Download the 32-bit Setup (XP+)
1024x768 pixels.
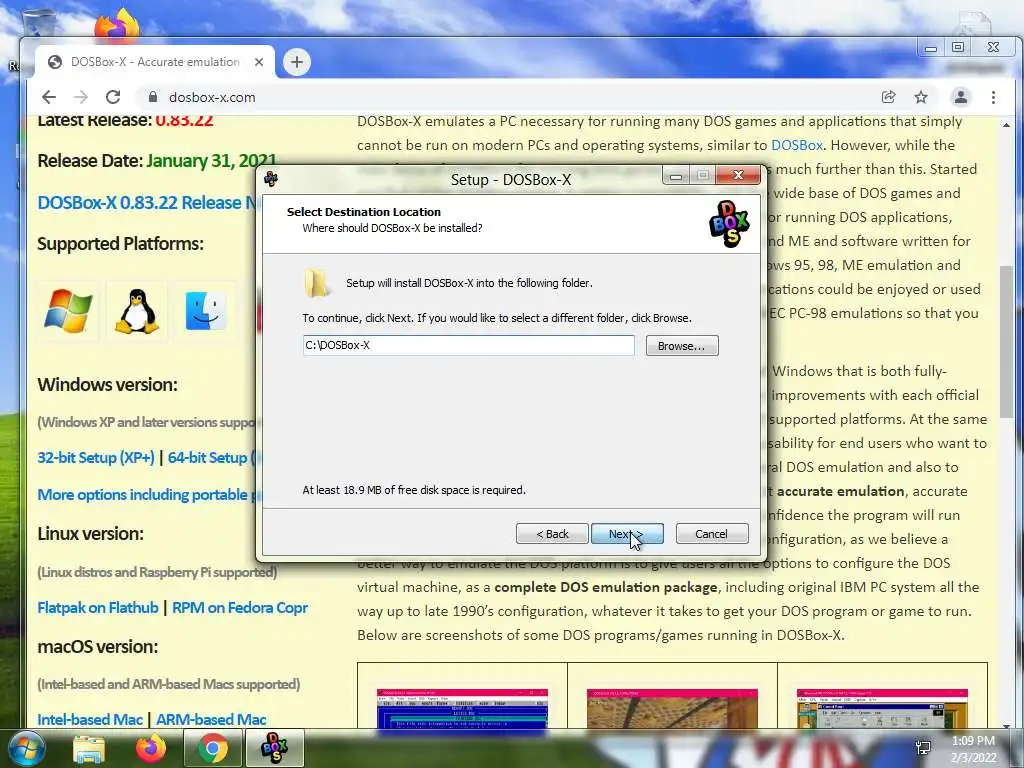96,458
